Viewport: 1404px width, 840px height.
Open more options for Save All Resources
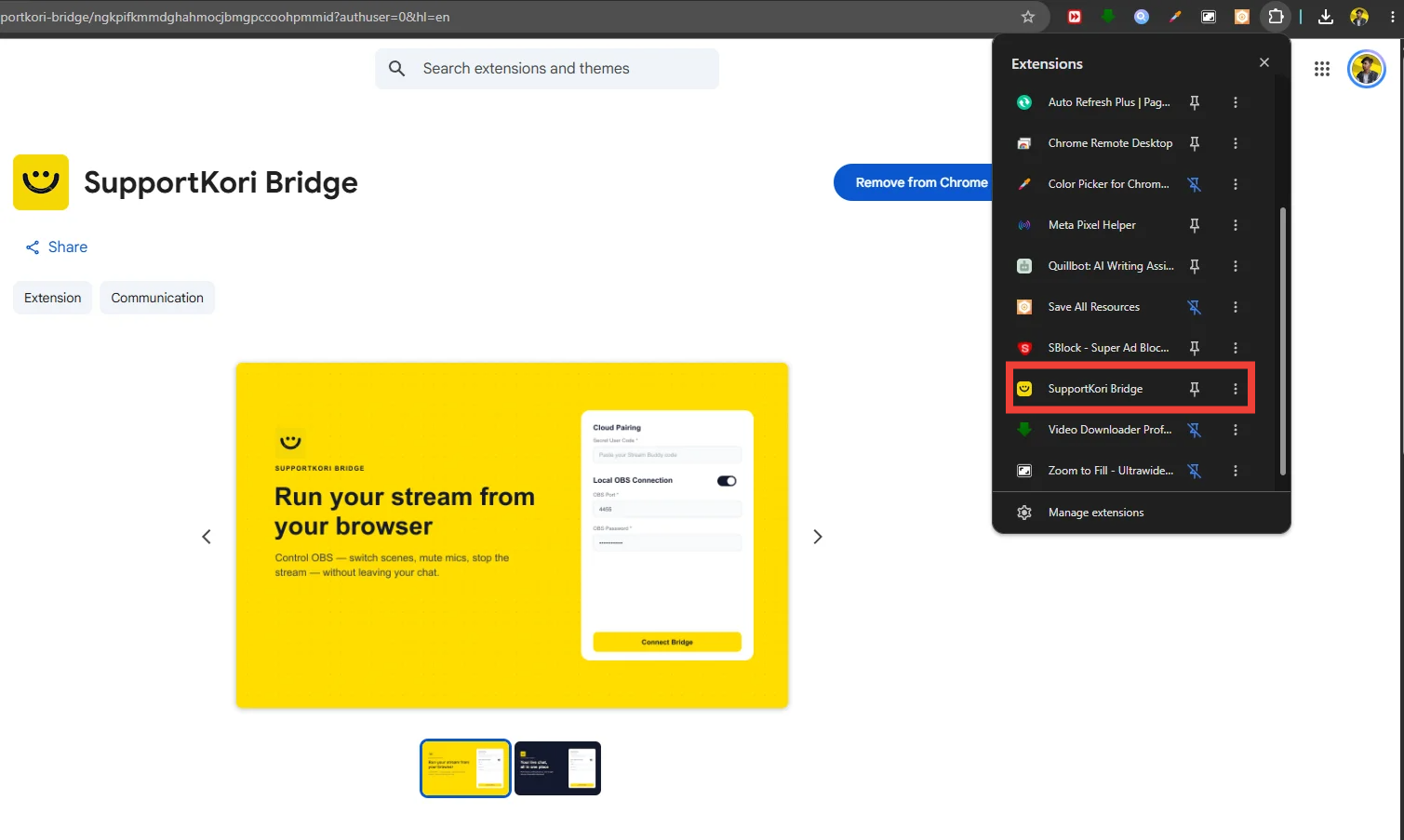click(x=1236, y=307)
